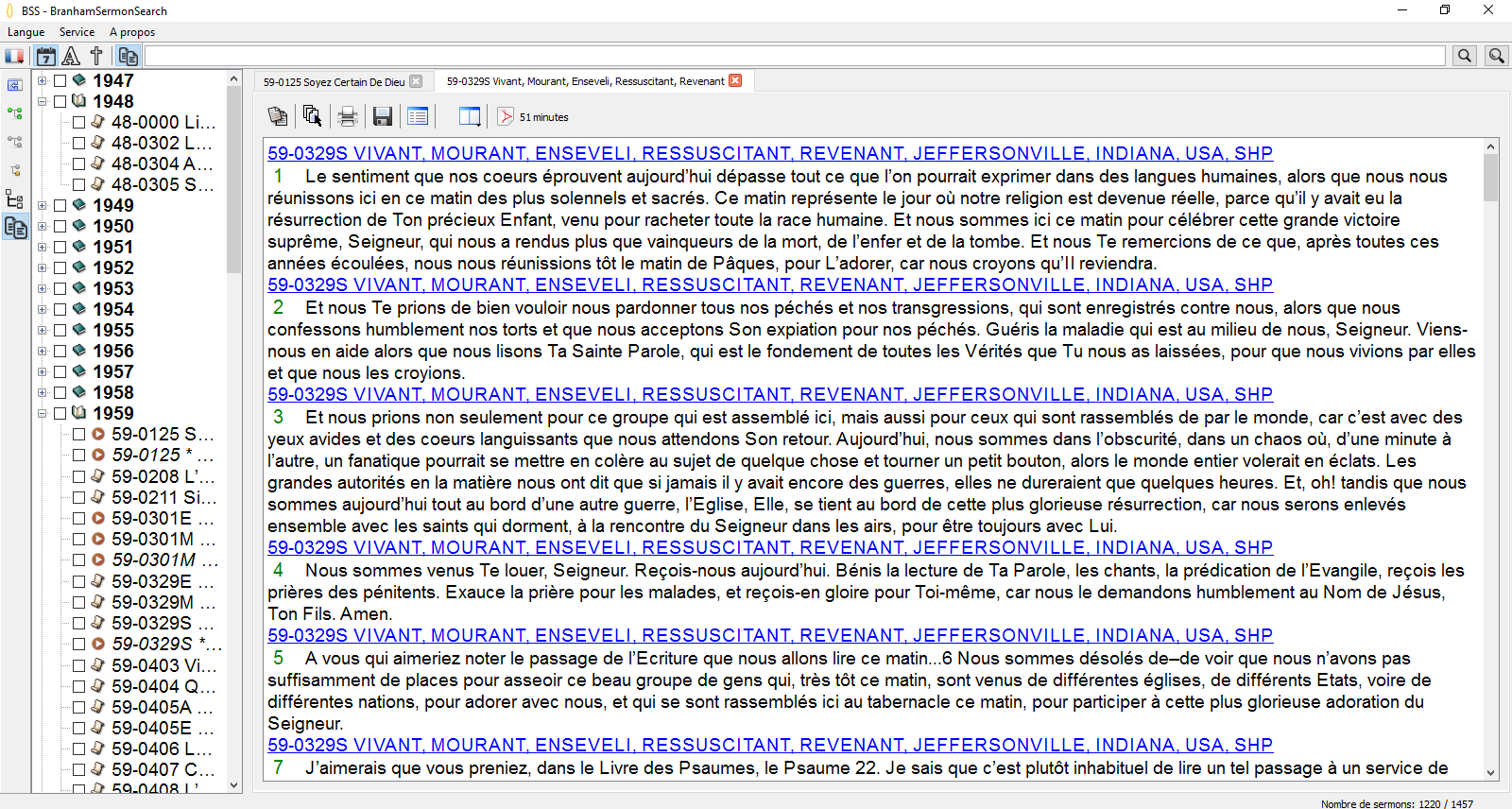Collapse the 1959 year node
Screen dimensions: 1512x809
pos(42,413)
